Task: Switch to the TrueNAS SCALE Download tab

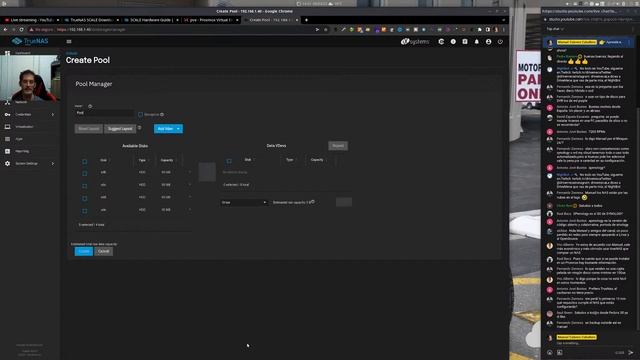Action: pos(92,20)
